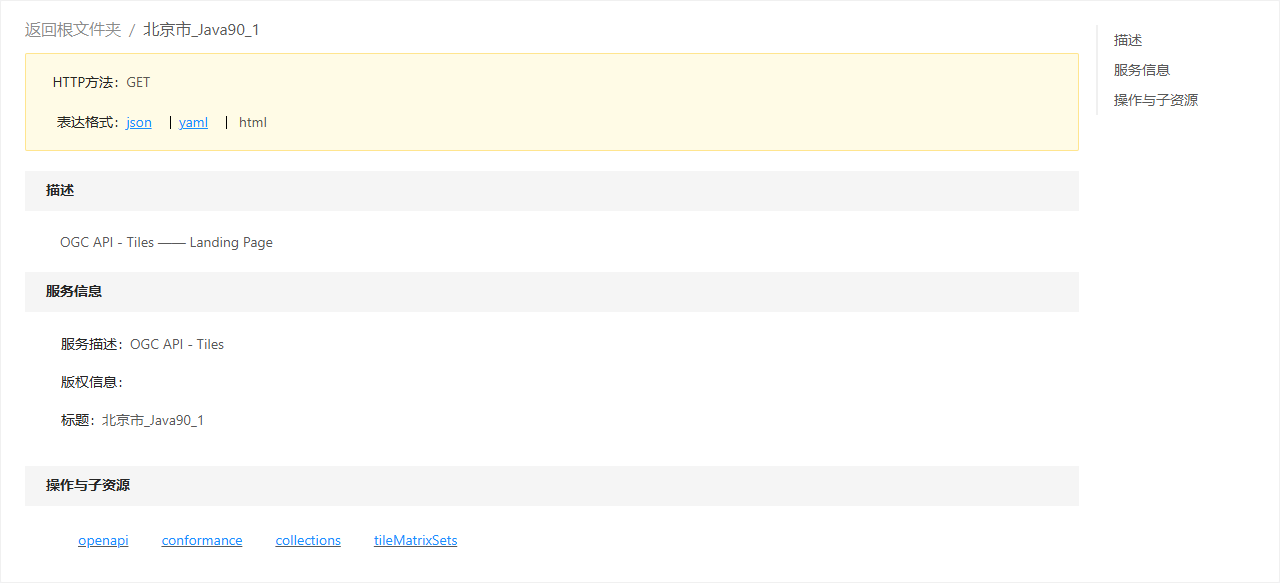This screenshot has width=1280, height=583.
Task: Click the 版权信息 label
Action: click(91, 383)
